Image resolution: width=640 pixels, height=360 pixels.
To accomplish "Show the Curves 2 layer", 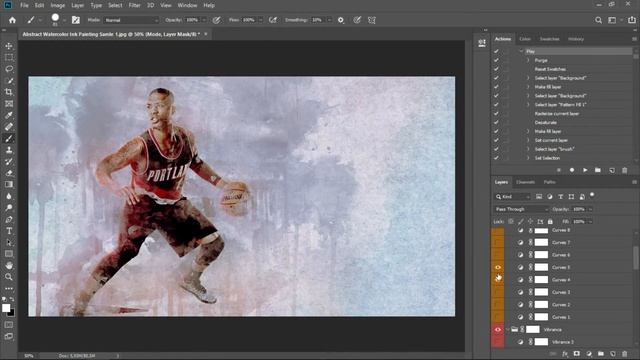I will [x=498, y=304].
